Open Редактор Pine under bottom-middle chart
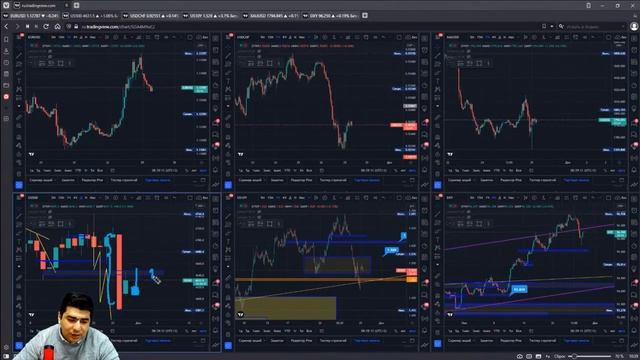 pos(301,340)
